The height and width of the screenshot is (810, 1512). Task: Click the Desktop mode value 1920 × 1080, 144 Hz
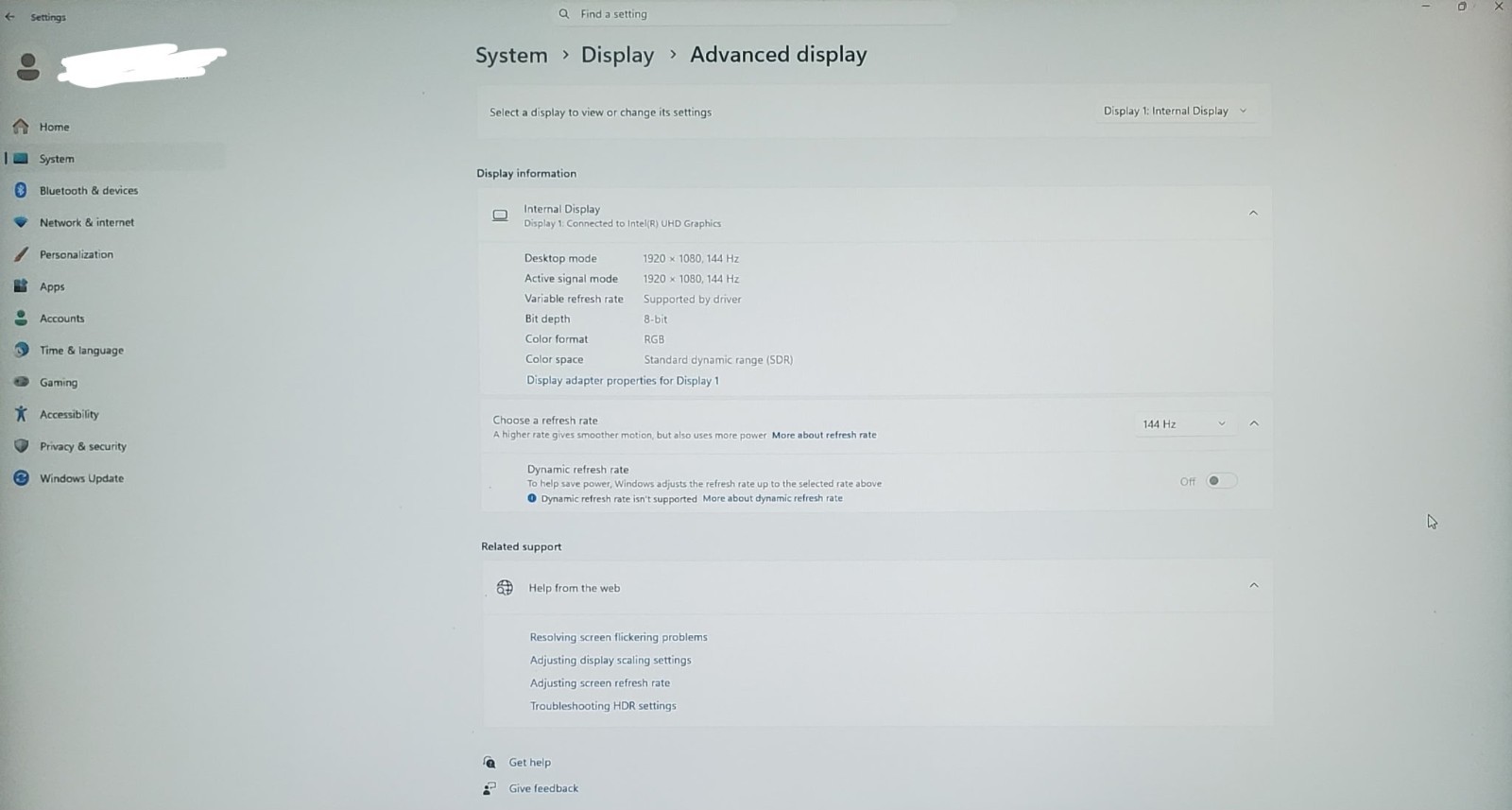point(691,258)
